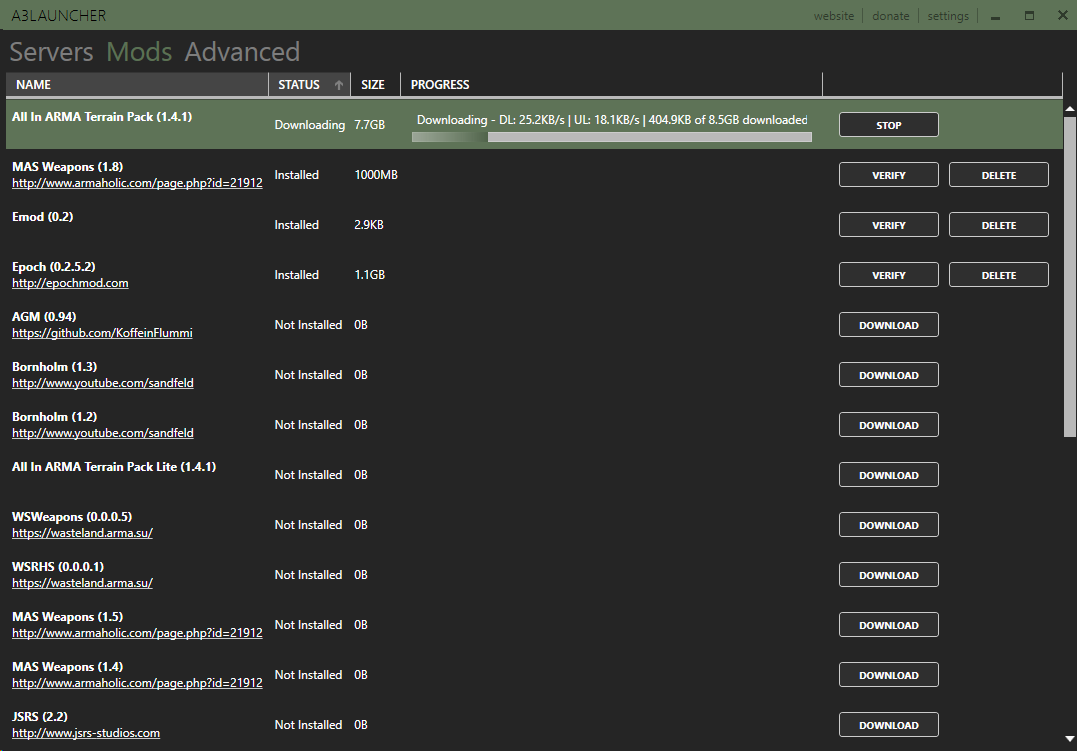Click the Downloading status text
The height and width of the screenshot is (751, 1077).
[310, 125]
